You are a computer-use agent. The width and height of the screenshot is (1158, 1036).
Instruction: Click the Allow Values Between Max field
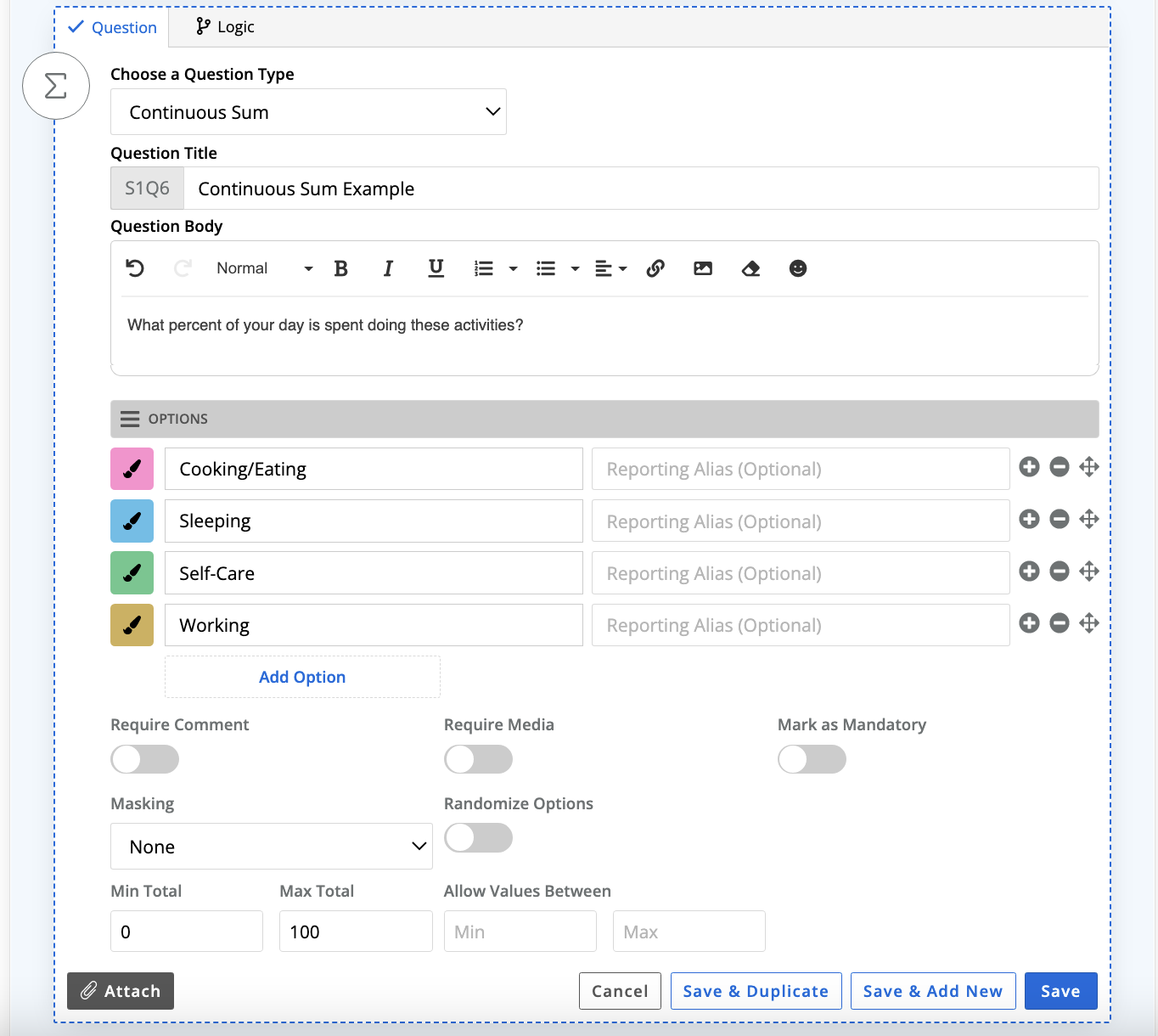(x=689, y=932)
